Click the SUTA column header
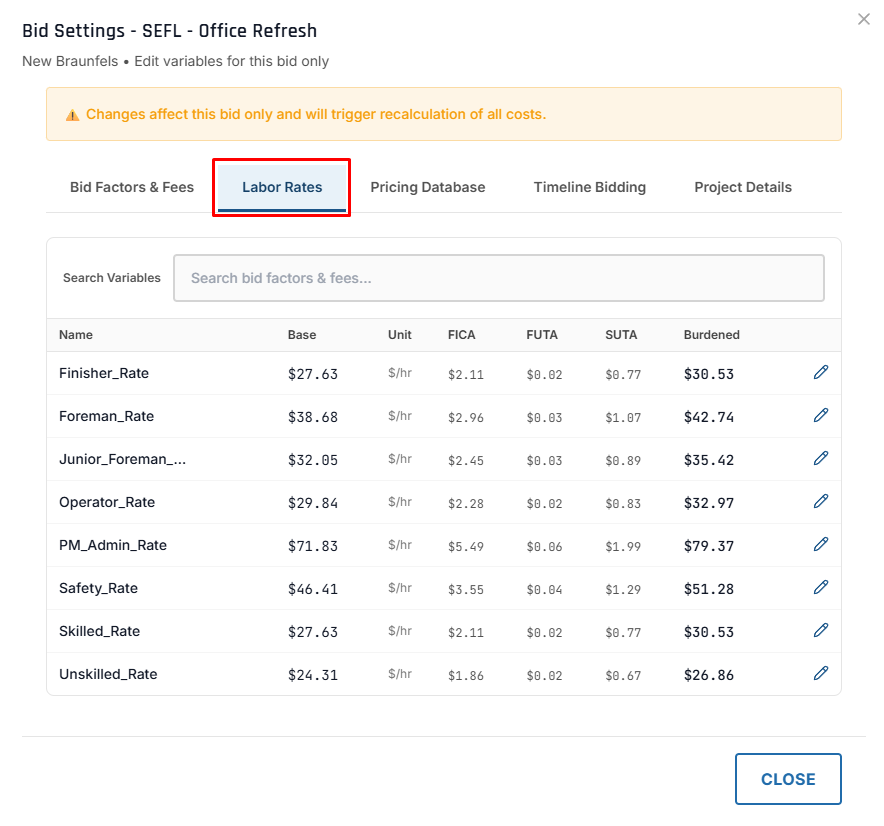 pyautogui.click(x=621, y=335)
